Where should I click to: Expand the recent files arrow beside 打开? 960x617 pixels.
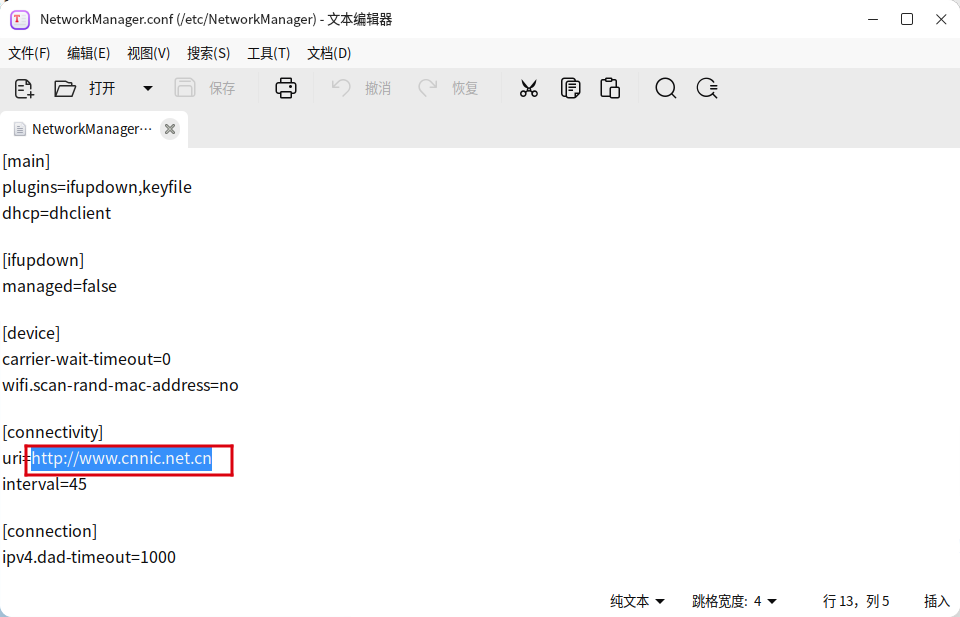pos(148,88)
